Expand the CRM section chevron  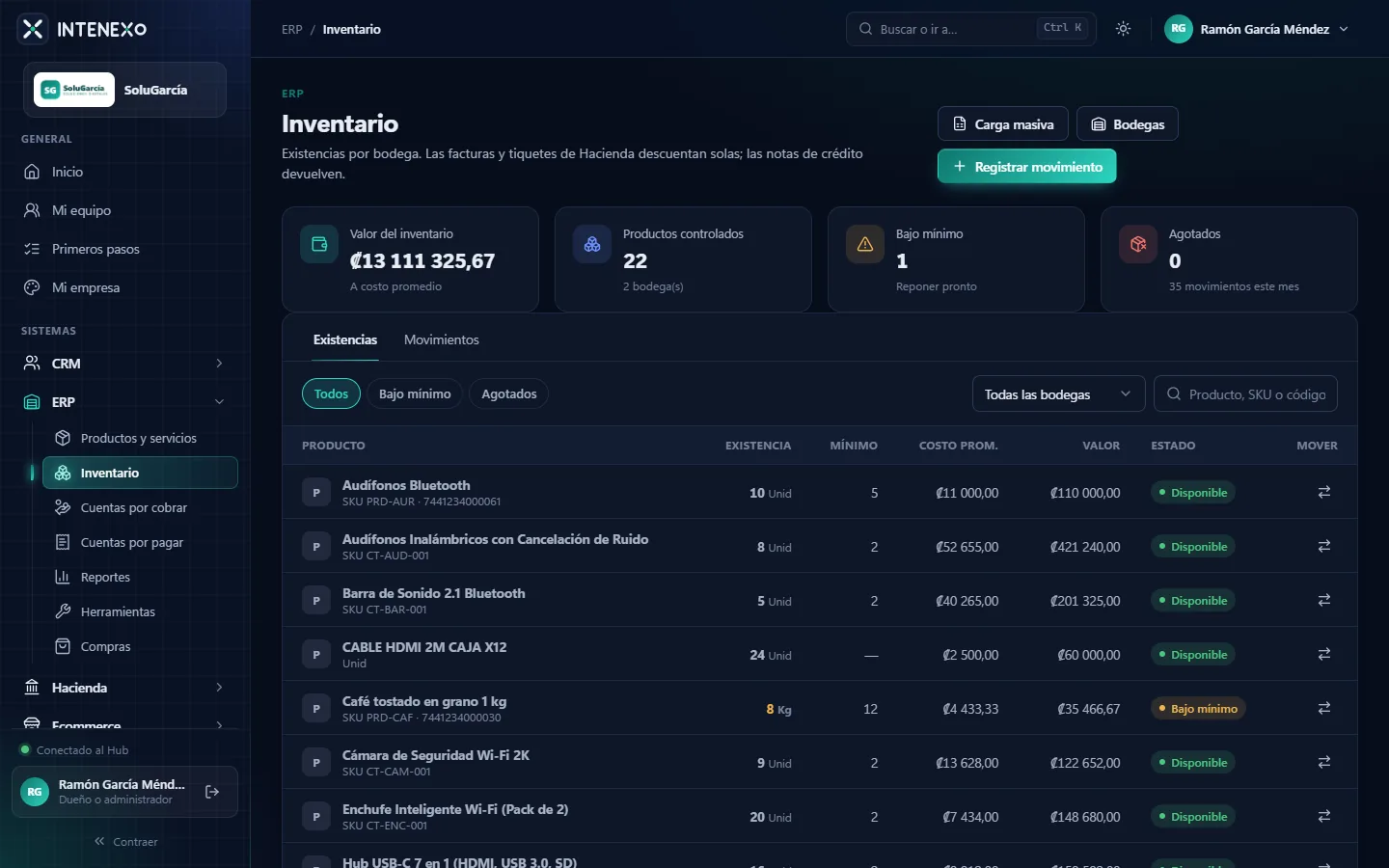[x=219, y=364]
